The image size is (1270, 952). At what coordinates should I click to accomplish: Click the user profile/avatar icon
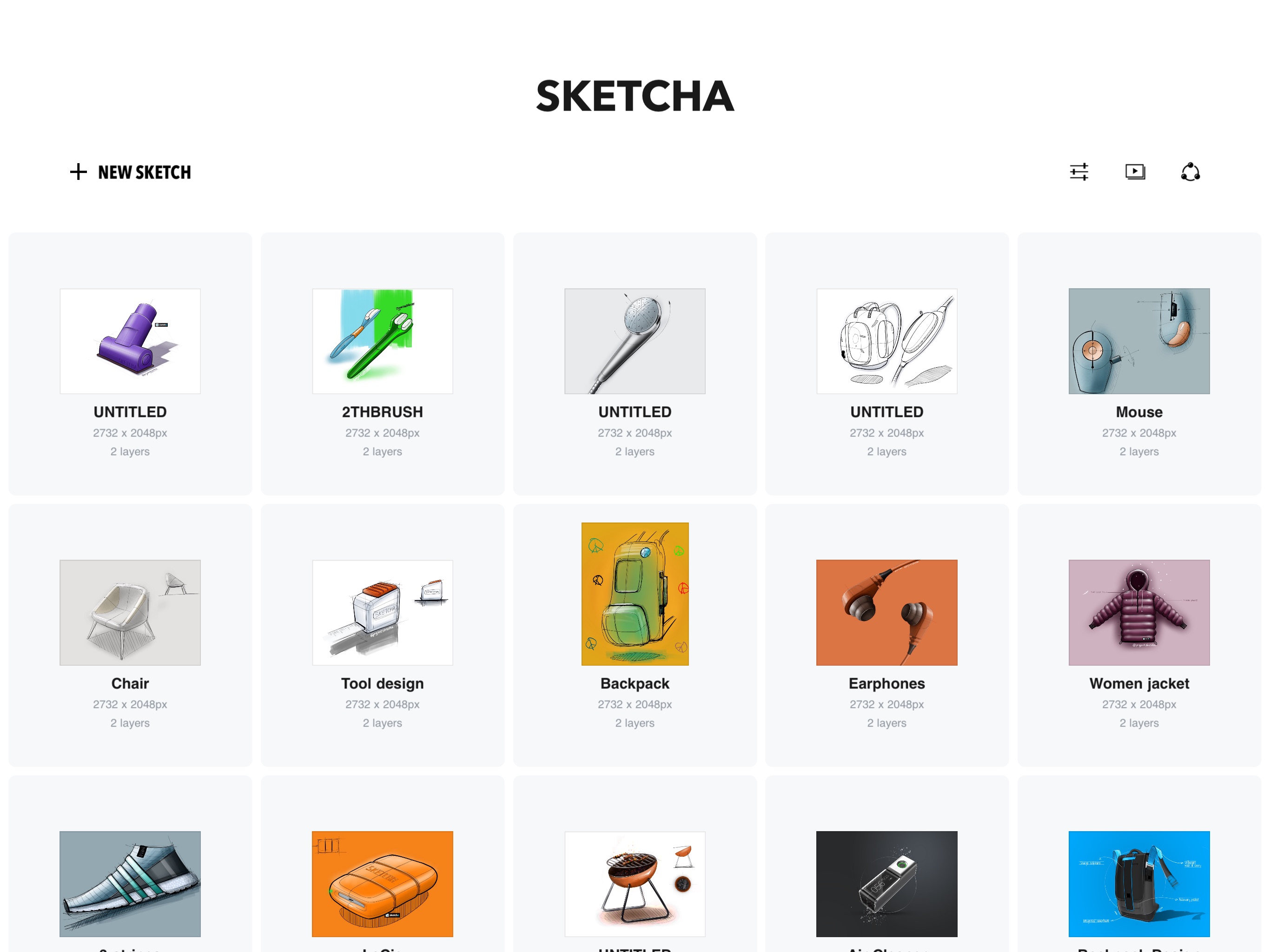click(1190, 171)
